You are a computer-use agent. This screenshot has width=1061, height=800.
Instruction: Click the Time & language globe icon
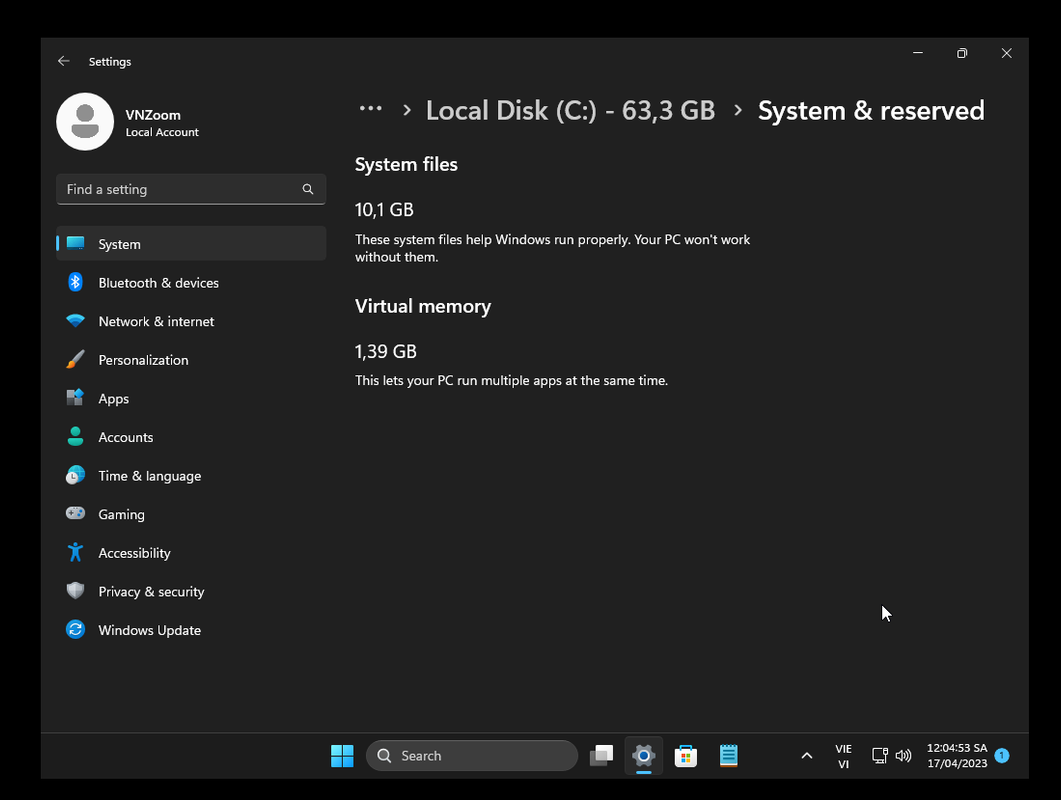[76, 475]
